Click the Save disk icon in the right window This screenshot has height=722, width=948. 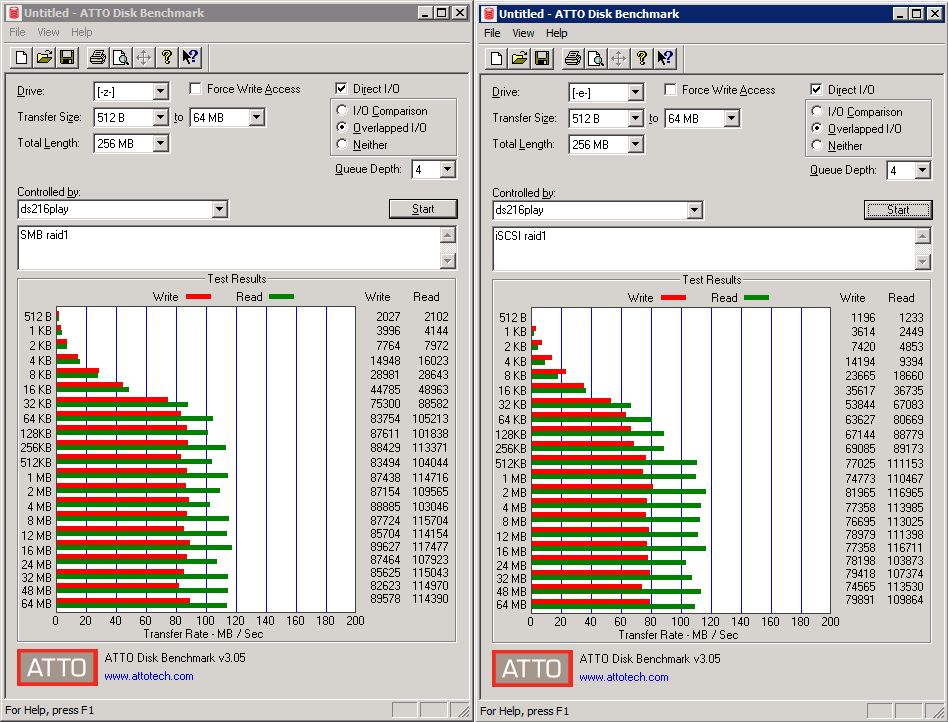pyautogui.click(x=543, y=59)
